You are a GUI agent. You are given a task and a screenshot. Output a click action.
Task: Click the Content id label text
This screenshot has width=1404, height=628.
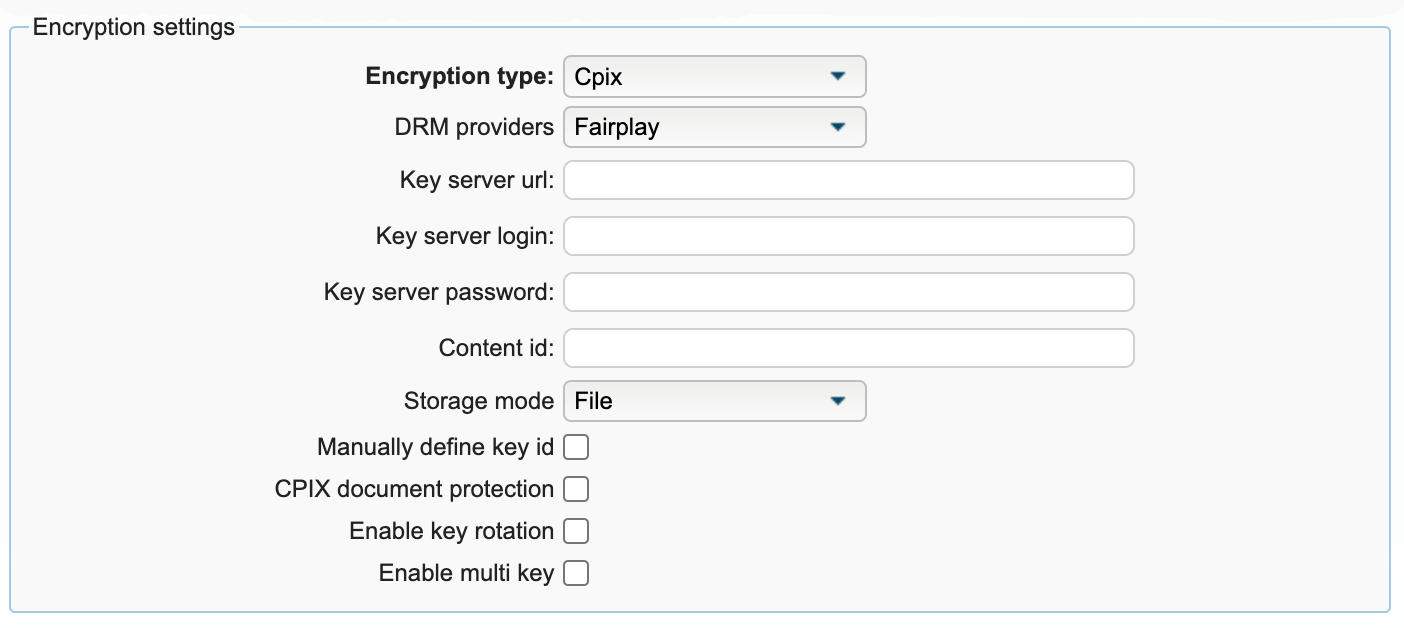click(496, 348)
